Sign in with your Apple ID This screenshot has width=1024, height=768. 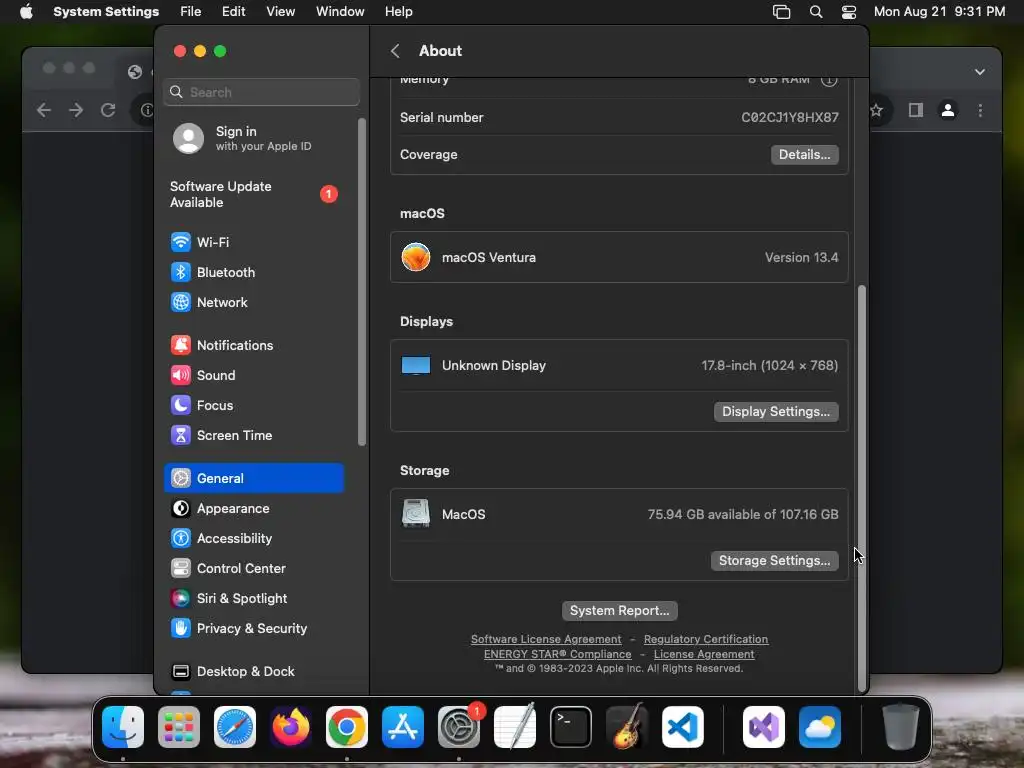point(254,138)
